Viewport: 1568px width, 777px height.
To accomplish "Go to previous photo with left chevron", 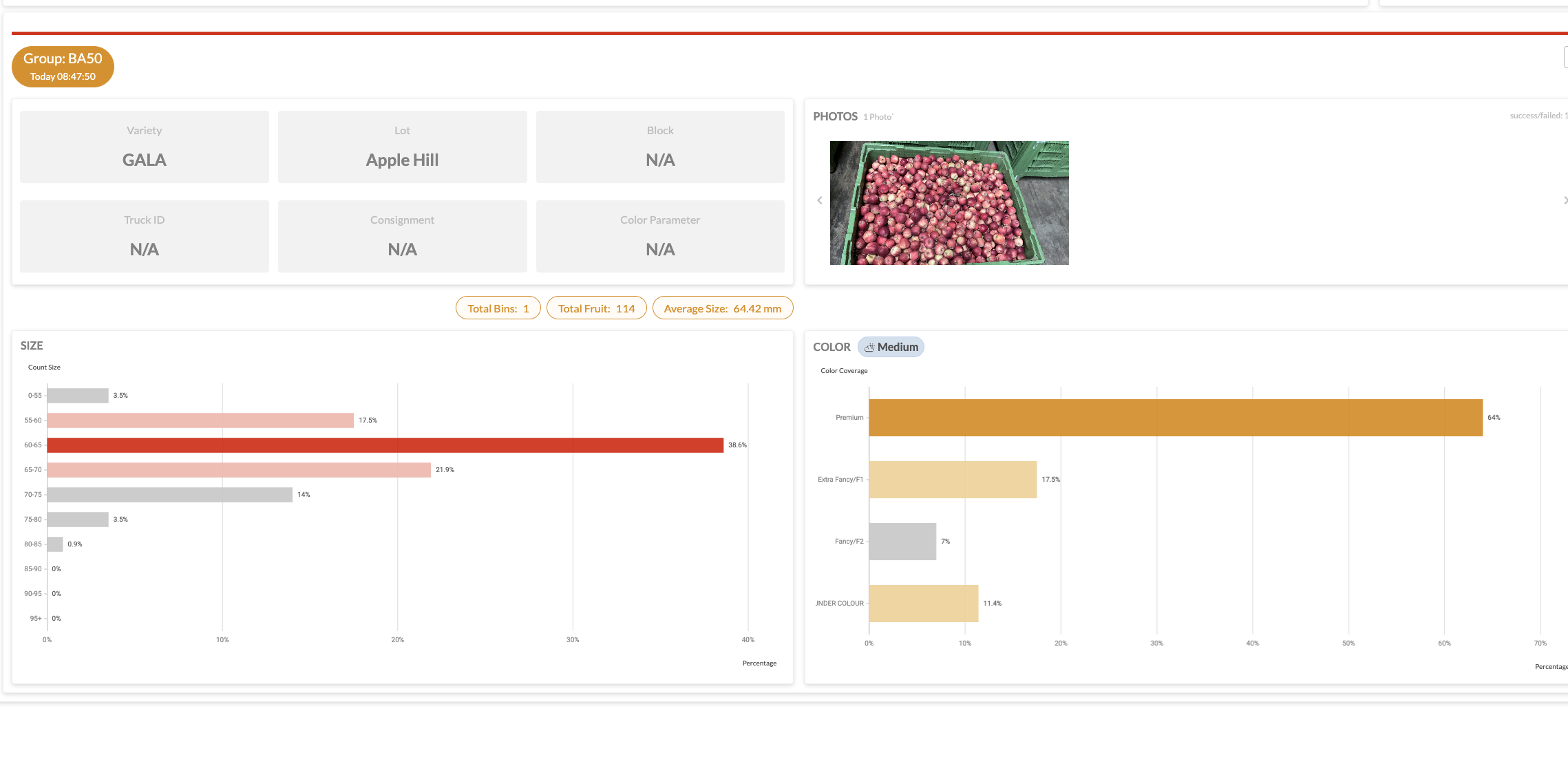I will (x=820, y=200).
